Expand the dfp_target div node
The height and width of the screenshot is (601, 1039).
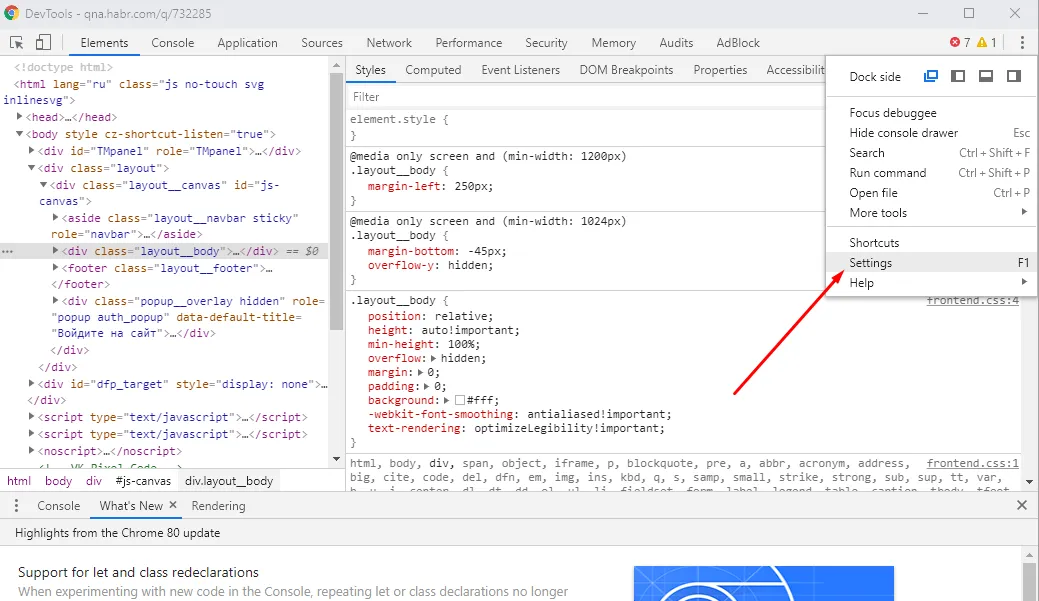point(31,384)
